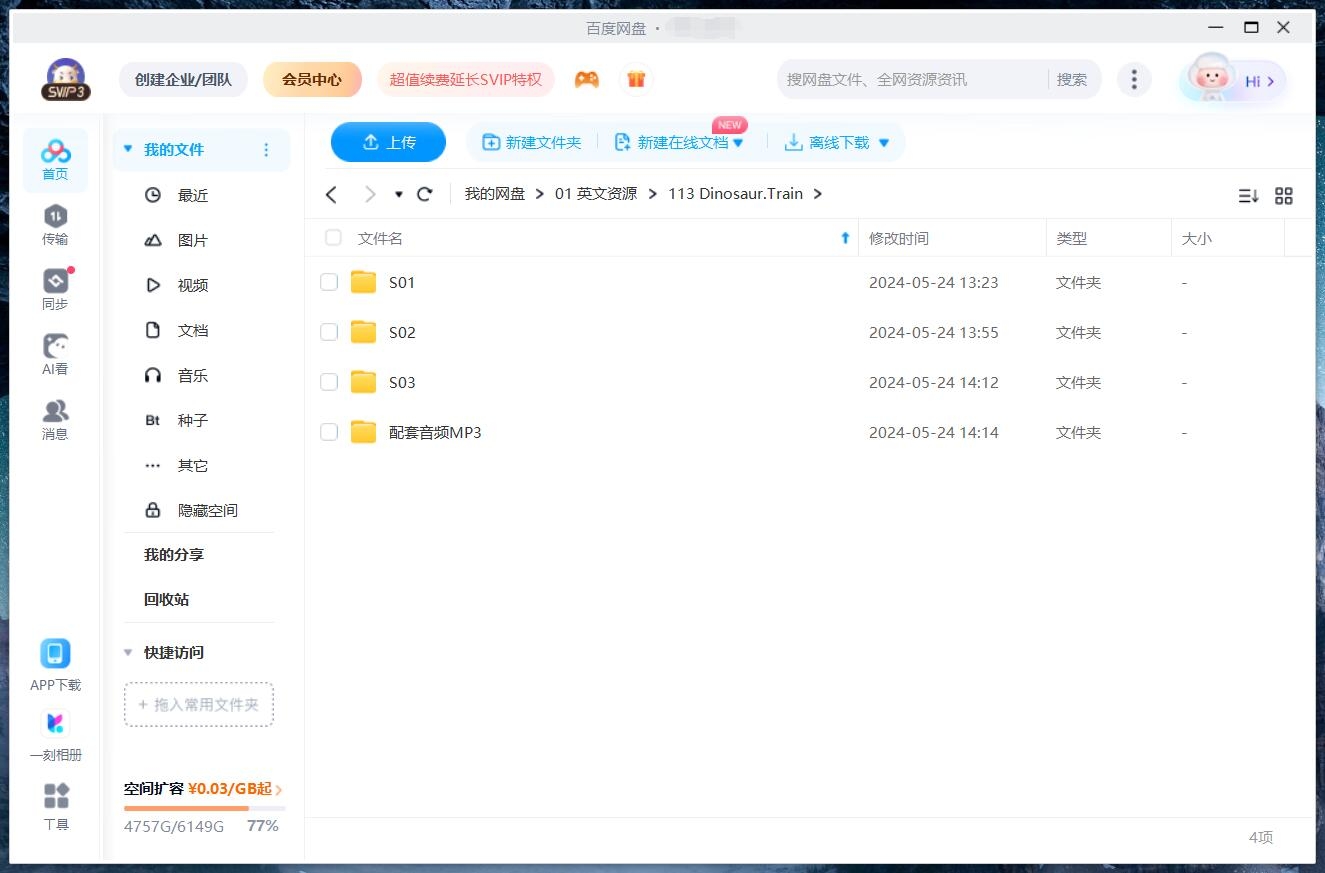
Task: Click the 上传 (upload) button
Action: click(388, 142)
